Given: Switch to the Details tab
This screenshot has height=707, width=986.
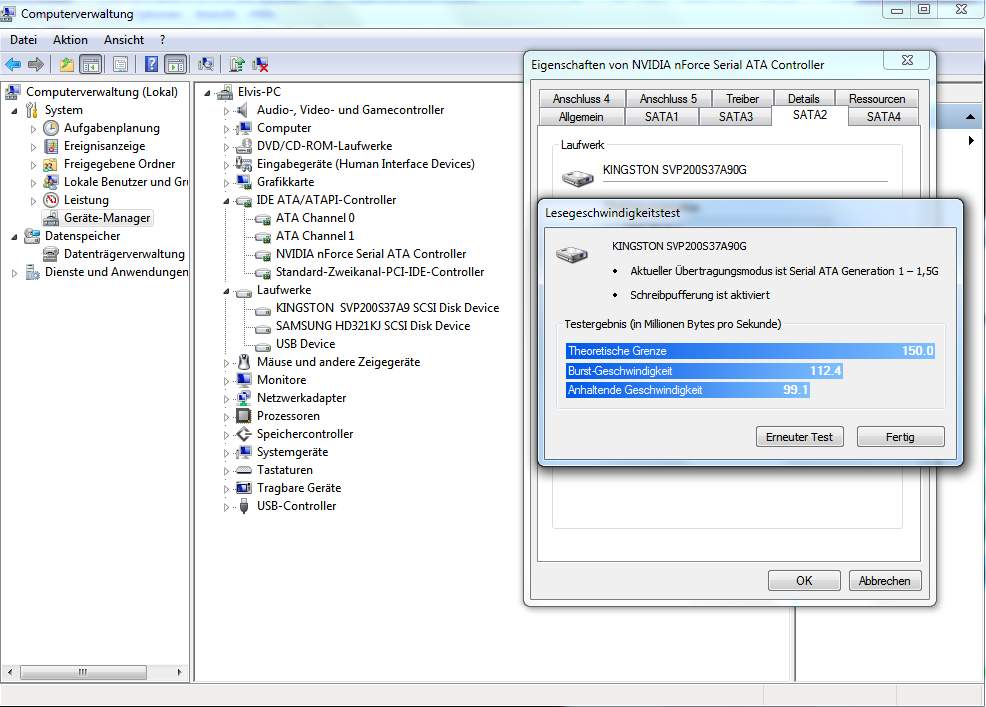Looking at the screenshot, I should pyautogui.click(x=804, y=99).
